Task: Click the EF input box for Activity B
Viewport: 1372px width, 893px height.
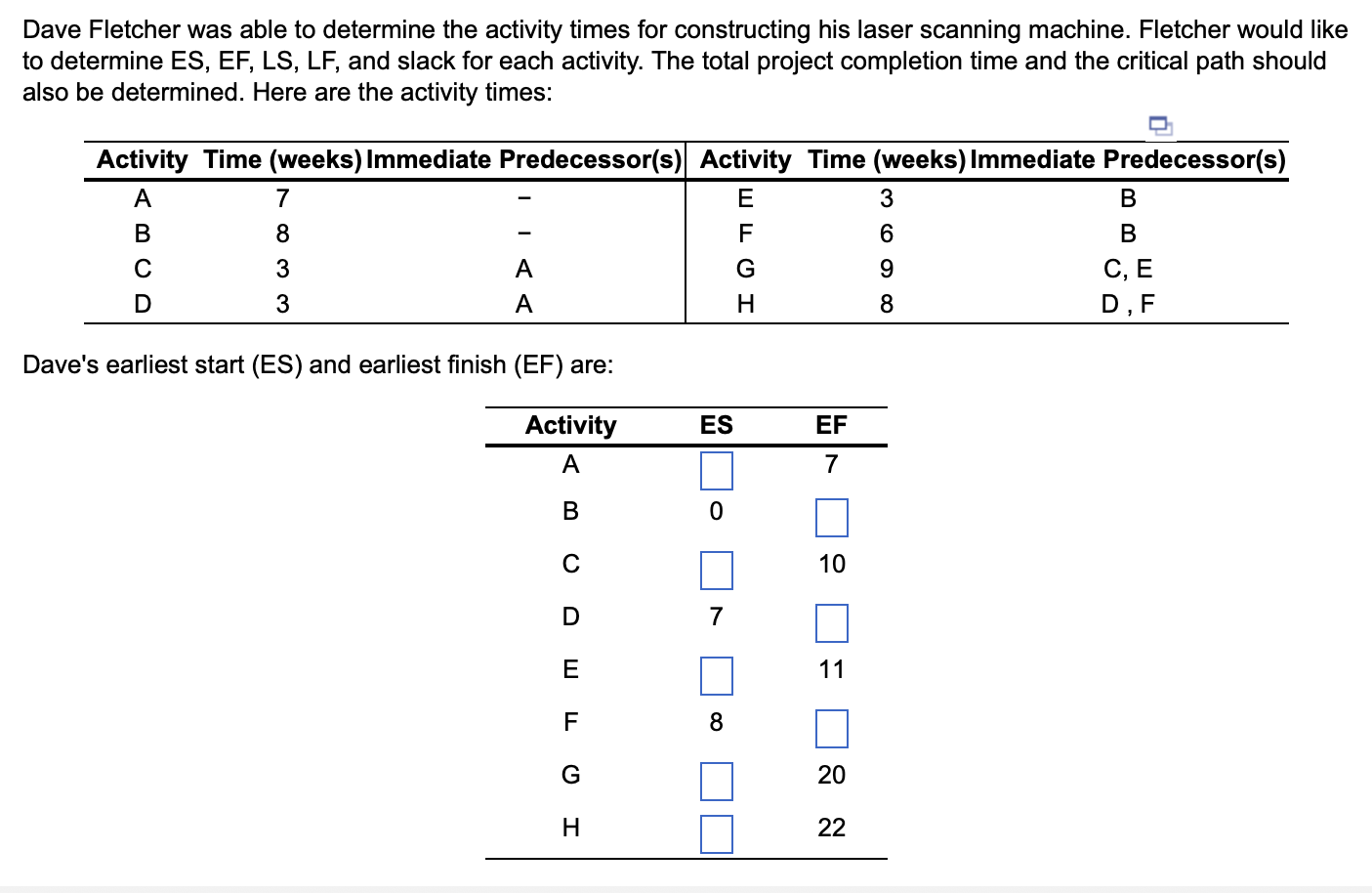Action: pyautogui.click(x=831, y=518)
